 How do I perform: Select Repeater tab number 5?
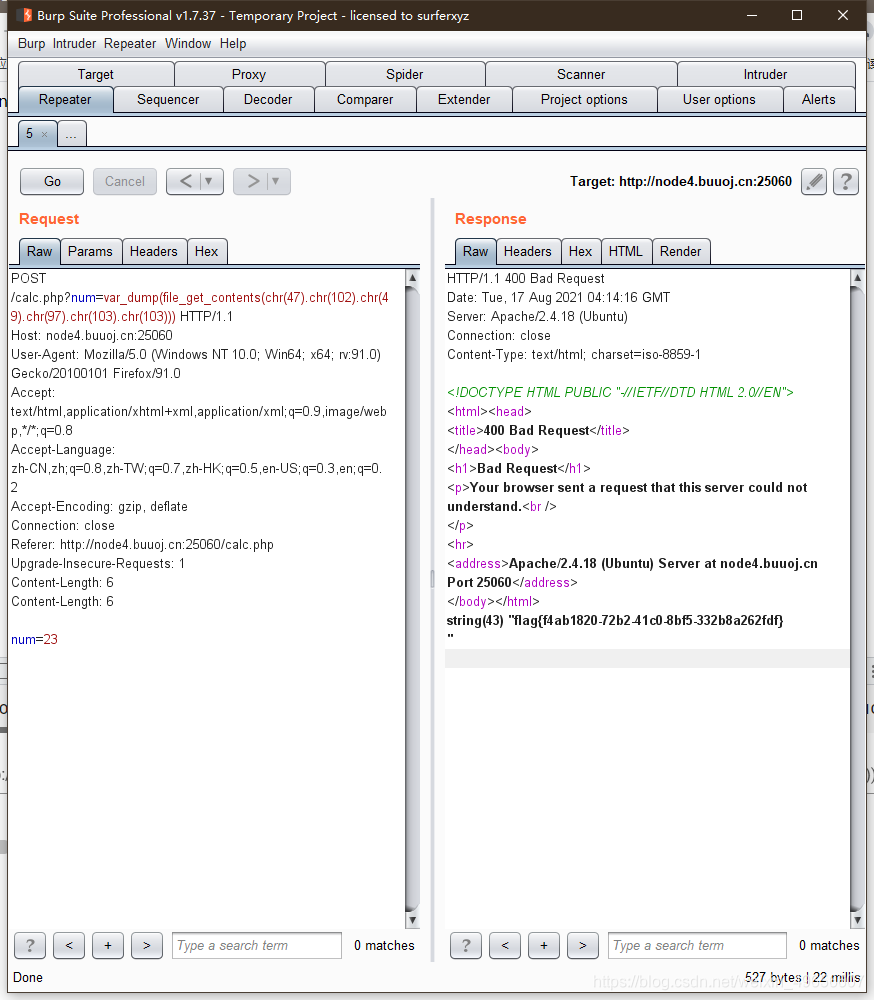coord(29,134)
